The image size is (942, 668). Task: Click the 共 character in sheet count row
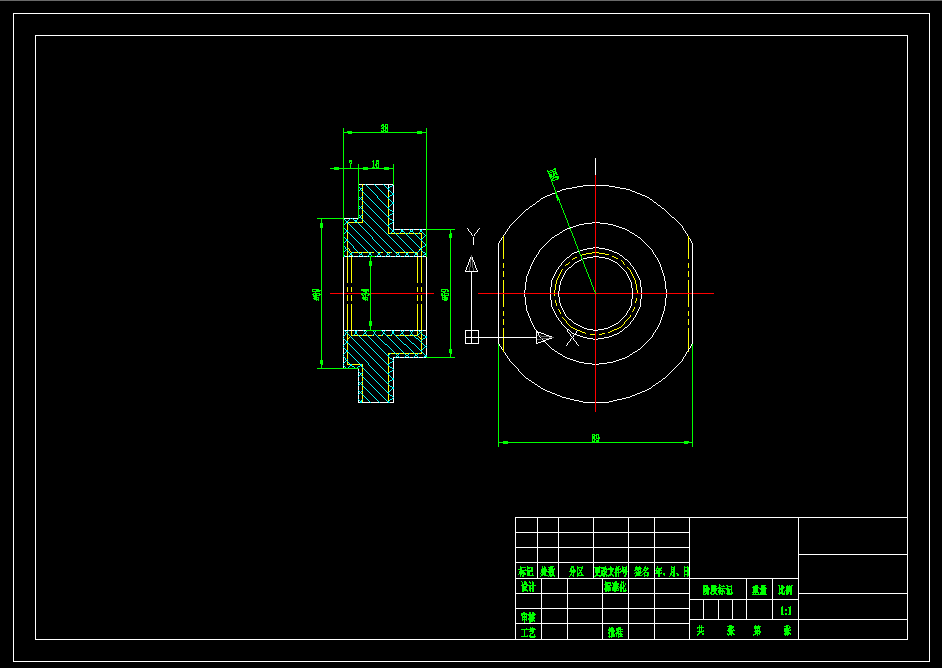click(700, 630)
